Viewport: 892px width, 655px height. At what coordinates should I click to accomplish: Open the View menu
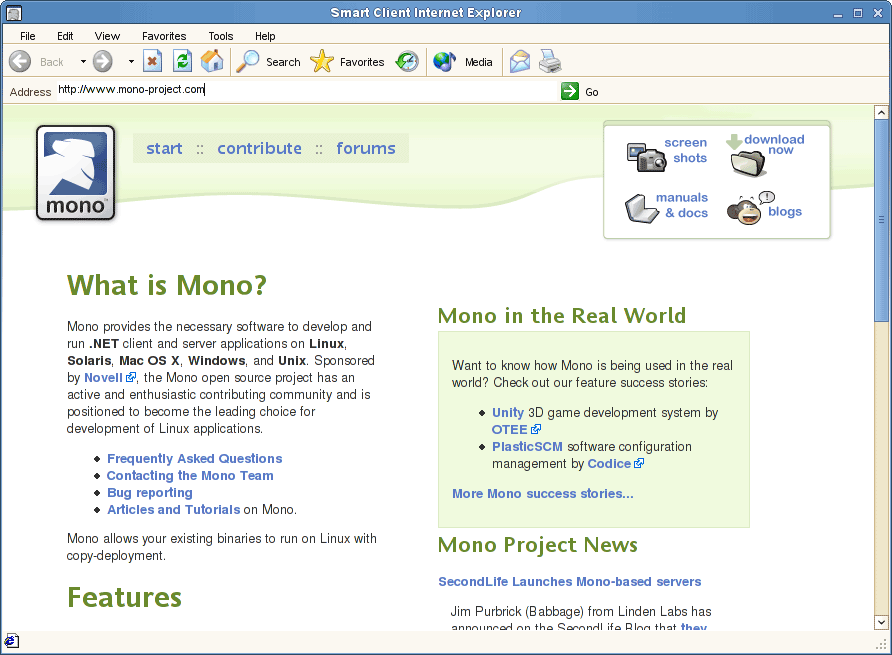pyautogui.click(x=107, y=36)
